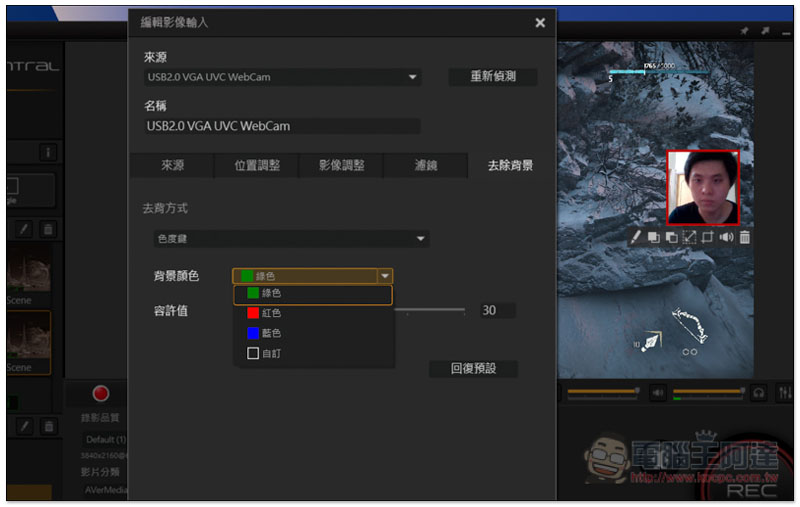The image size is (800, 507).
Task: Select the upper Scene thumbnail
Action: point(29,269)
